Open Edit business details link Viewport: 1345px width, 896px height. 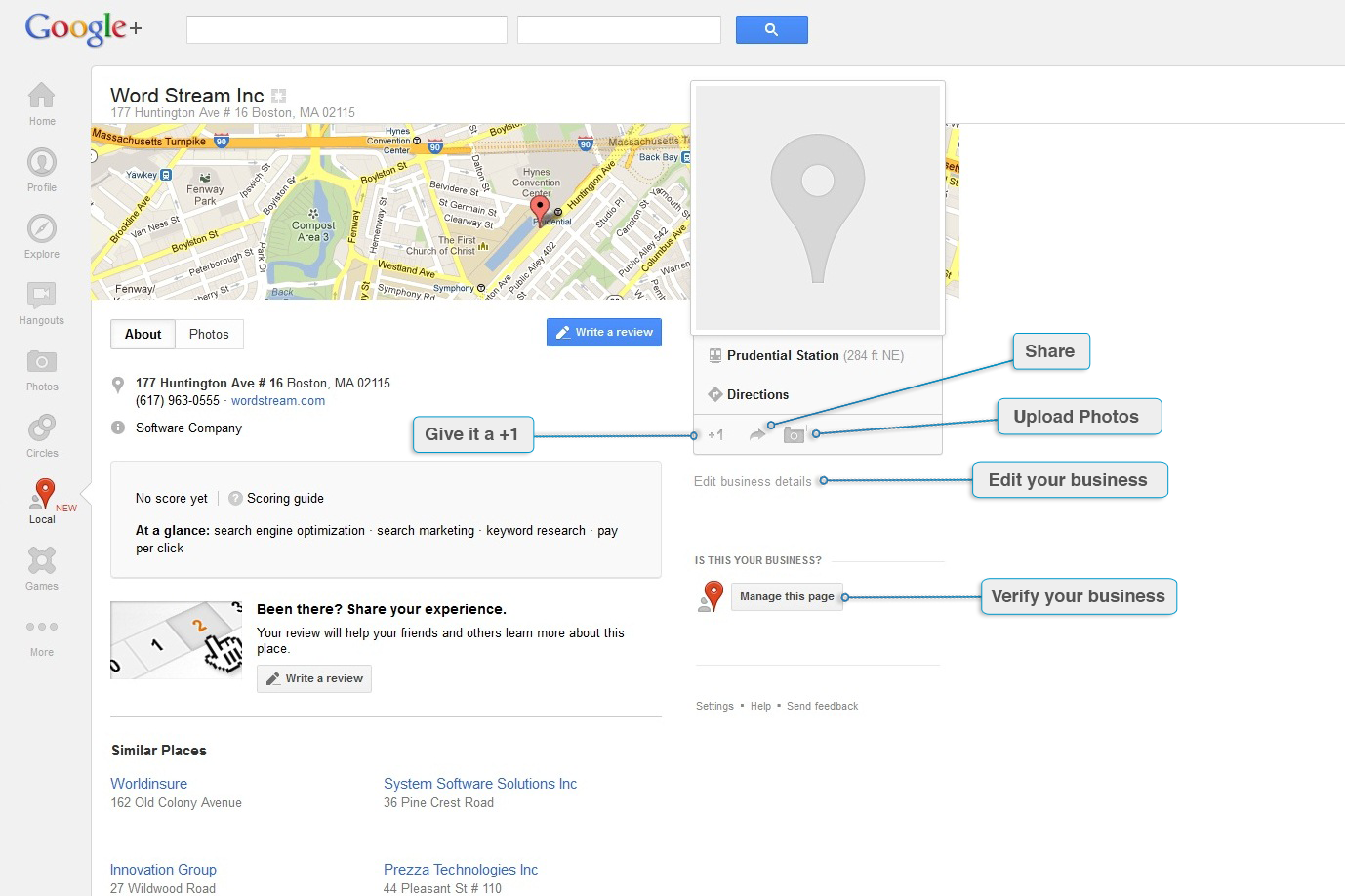753,481
